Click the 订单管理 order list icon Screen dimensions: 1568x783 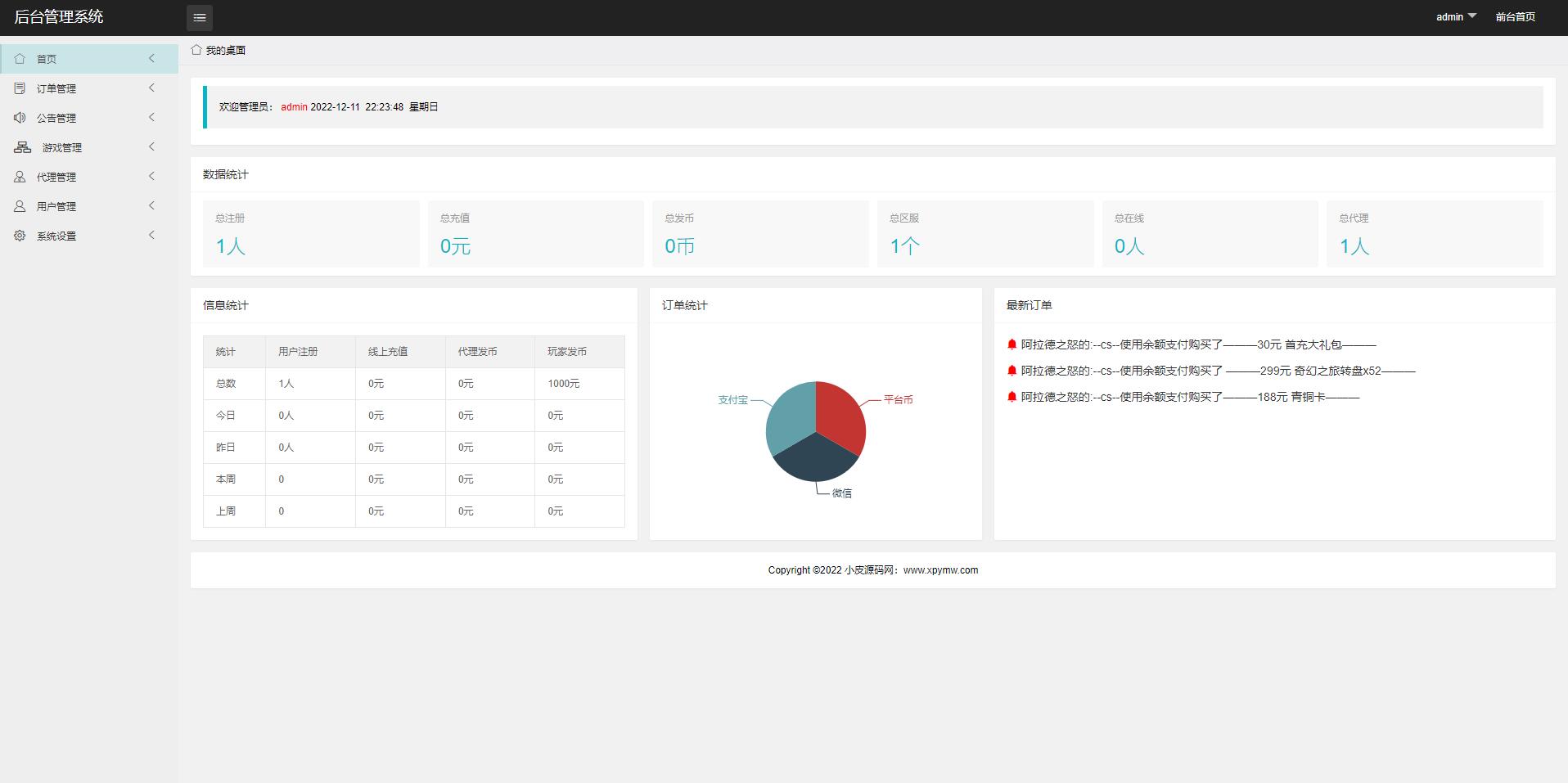click(x=20, y=88)
